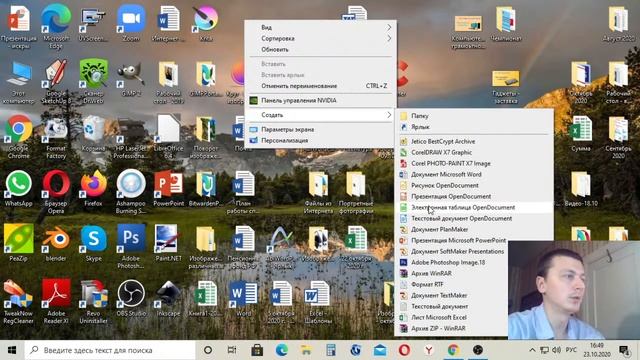This screenshot has width=640, height=360.
Task: Open Панель управления NVIDIA
Action: point(320,100)
